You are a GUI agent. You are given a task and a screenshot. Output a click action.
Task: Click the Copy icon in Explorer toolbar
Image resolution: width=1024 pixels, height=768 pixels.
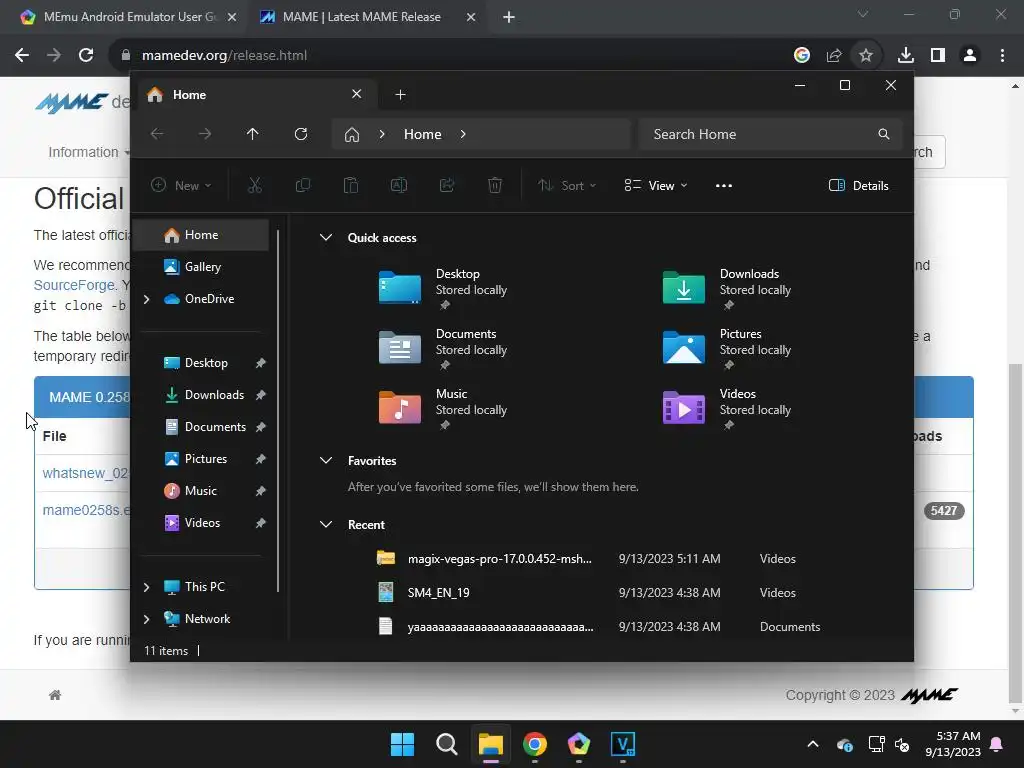[x=302, y=185]
